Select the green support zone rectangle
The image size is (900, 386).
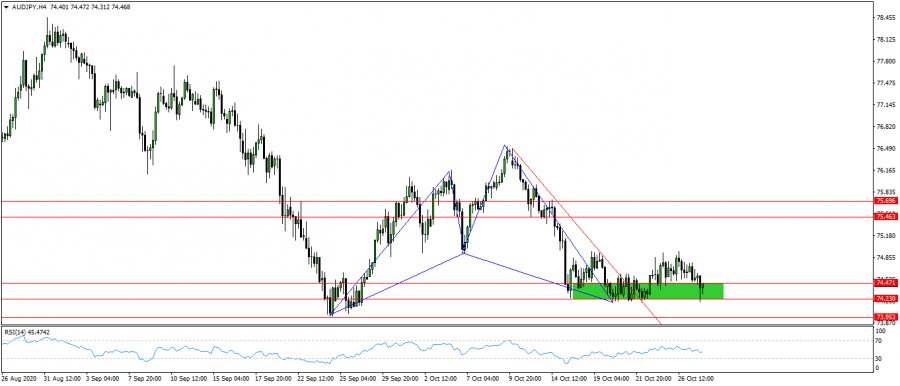(x=647, y=291)
